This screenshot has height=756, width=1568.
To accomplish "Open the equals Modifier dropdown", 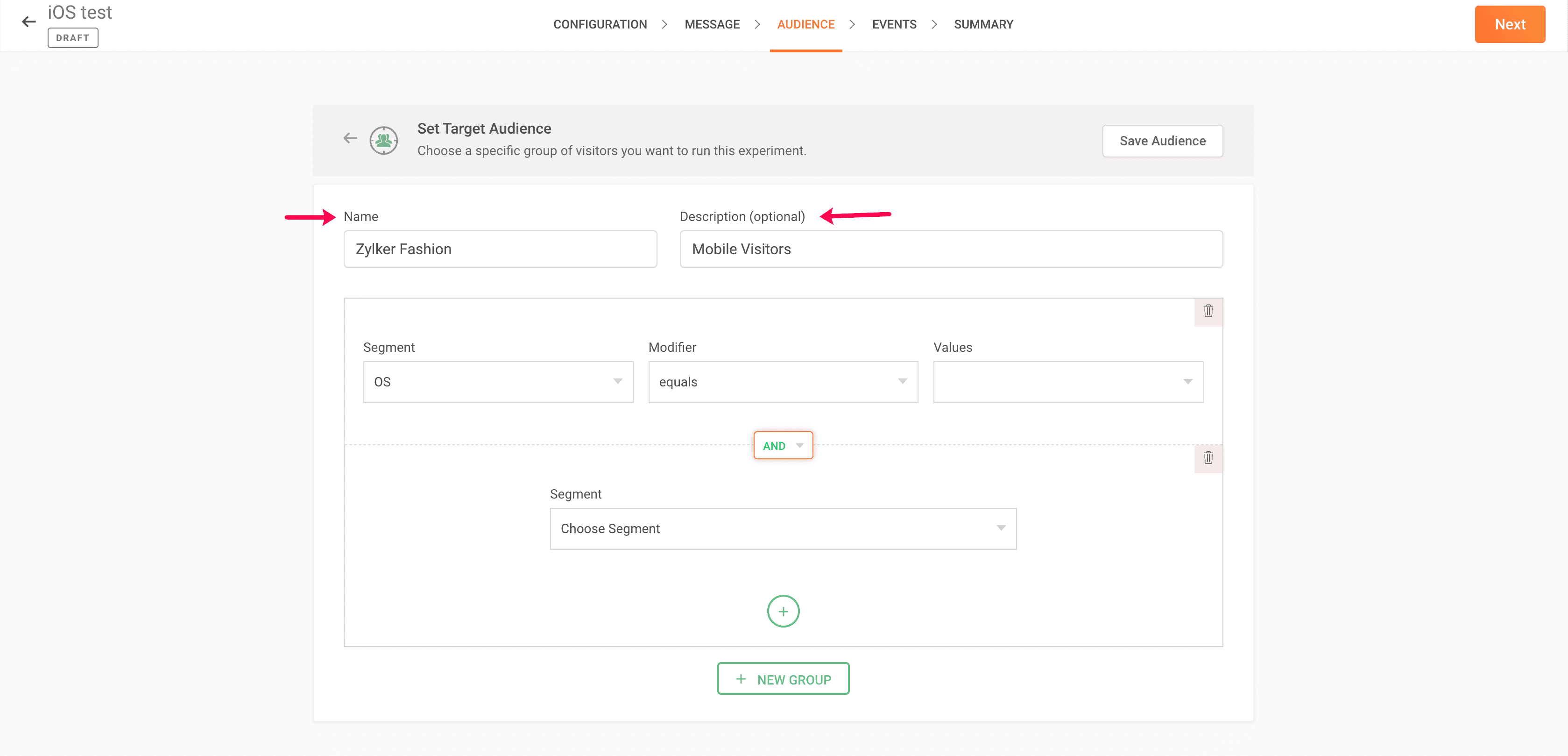I will 782,382.
